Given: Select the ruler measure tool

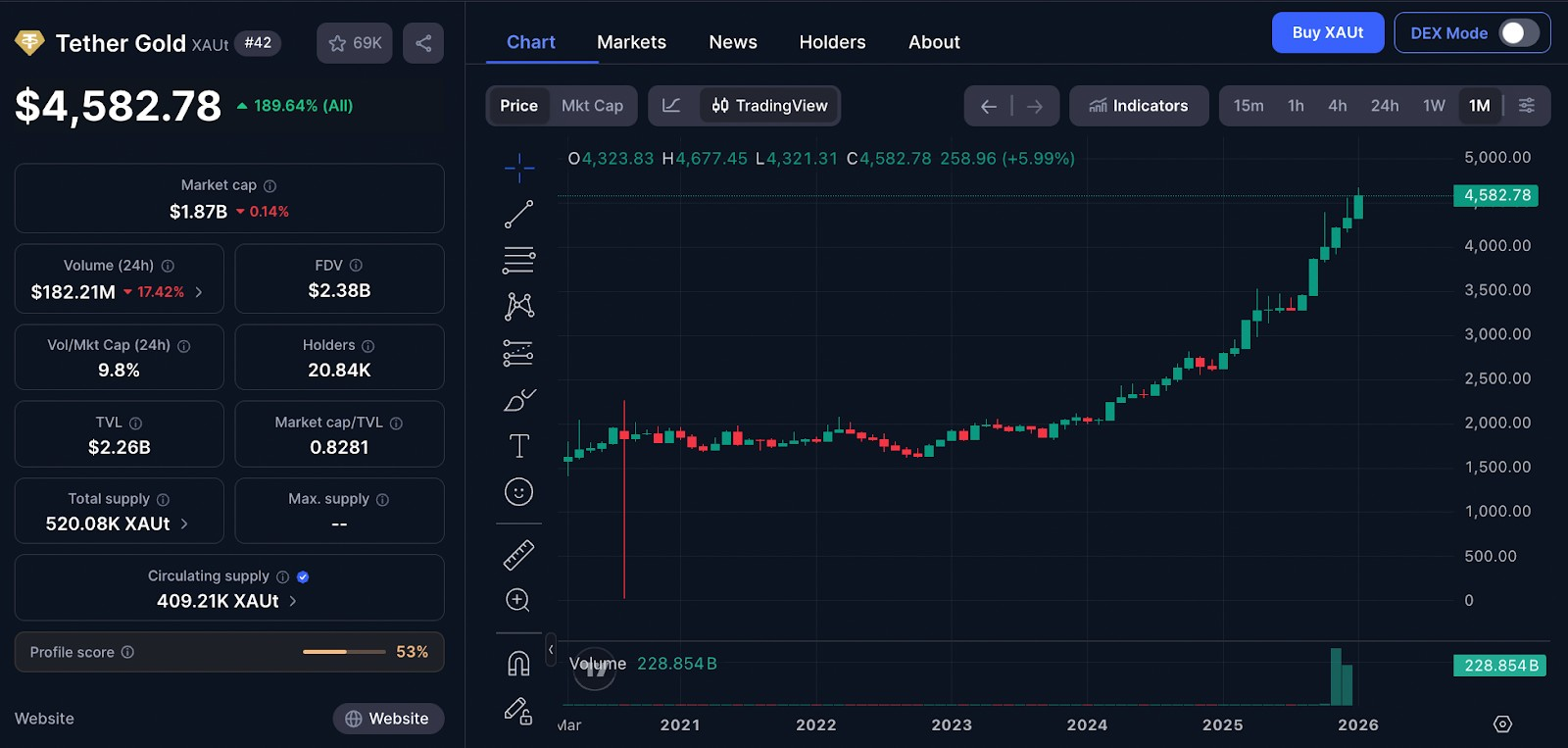Looking at the screenshot, I should coord(518,555).
